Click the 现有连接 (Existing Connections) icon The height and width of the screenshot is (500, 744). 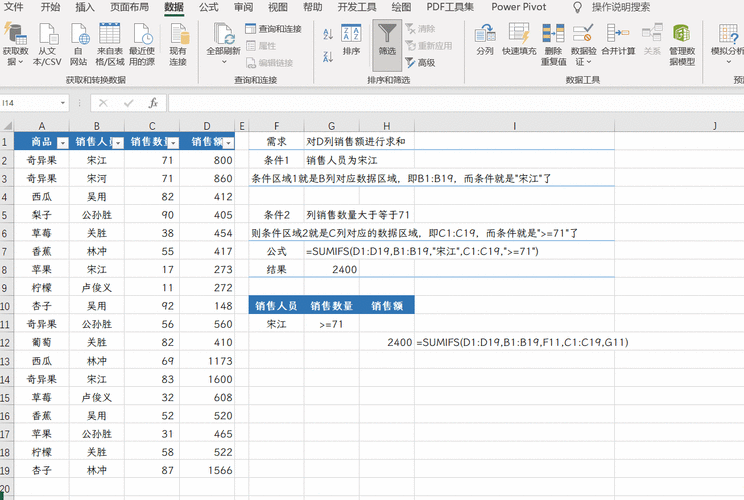point(178,33)
